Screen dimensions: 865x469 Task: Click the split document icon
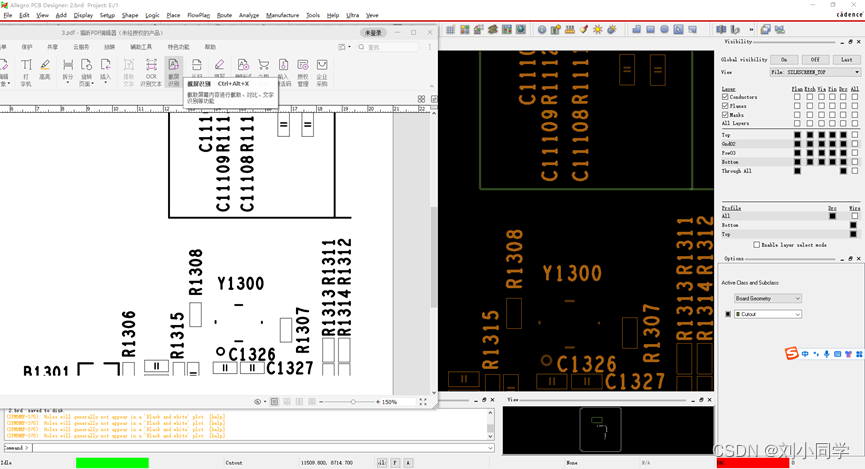(x=68, y=67)
